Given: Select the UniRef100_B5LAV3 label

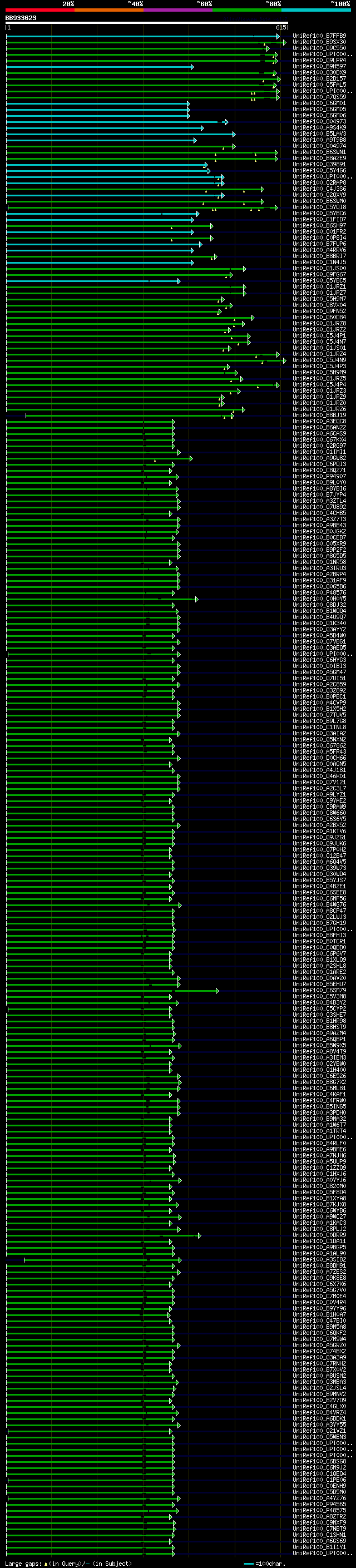Looking at the screenshot, I should click(319, 134).
